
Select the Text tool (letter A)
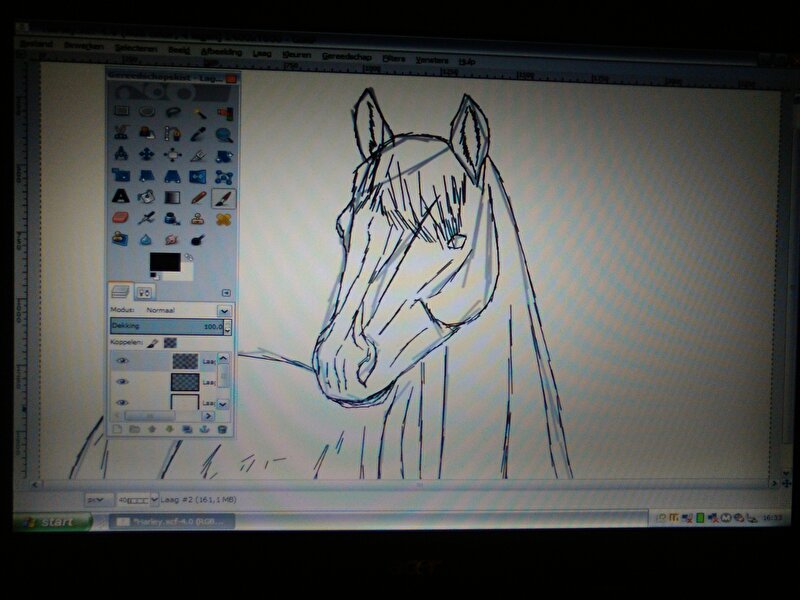[121, 196]
